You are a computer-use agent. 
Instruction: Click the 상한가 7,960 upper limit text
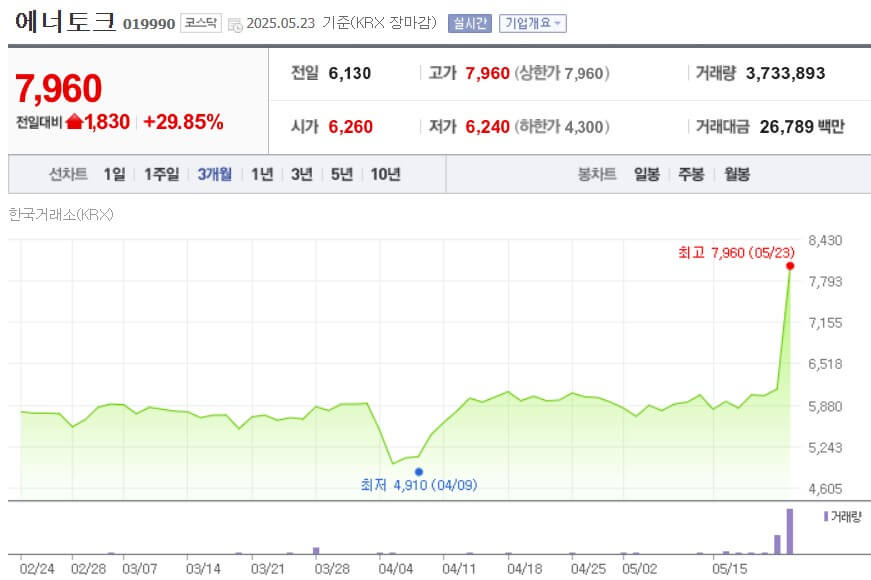pos(562,73)
